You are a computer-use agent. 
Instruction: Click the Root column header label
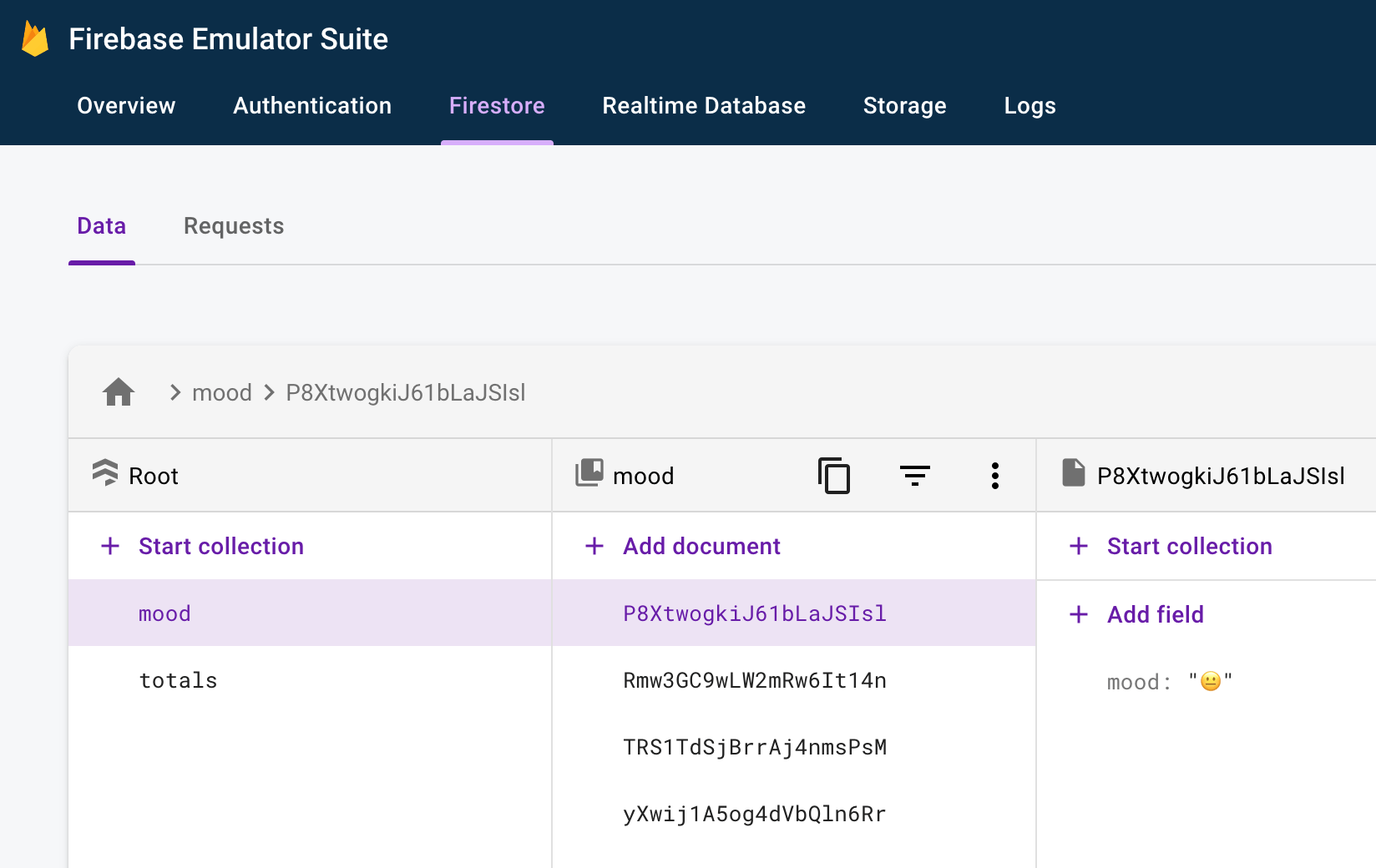(x=154, y=476)
